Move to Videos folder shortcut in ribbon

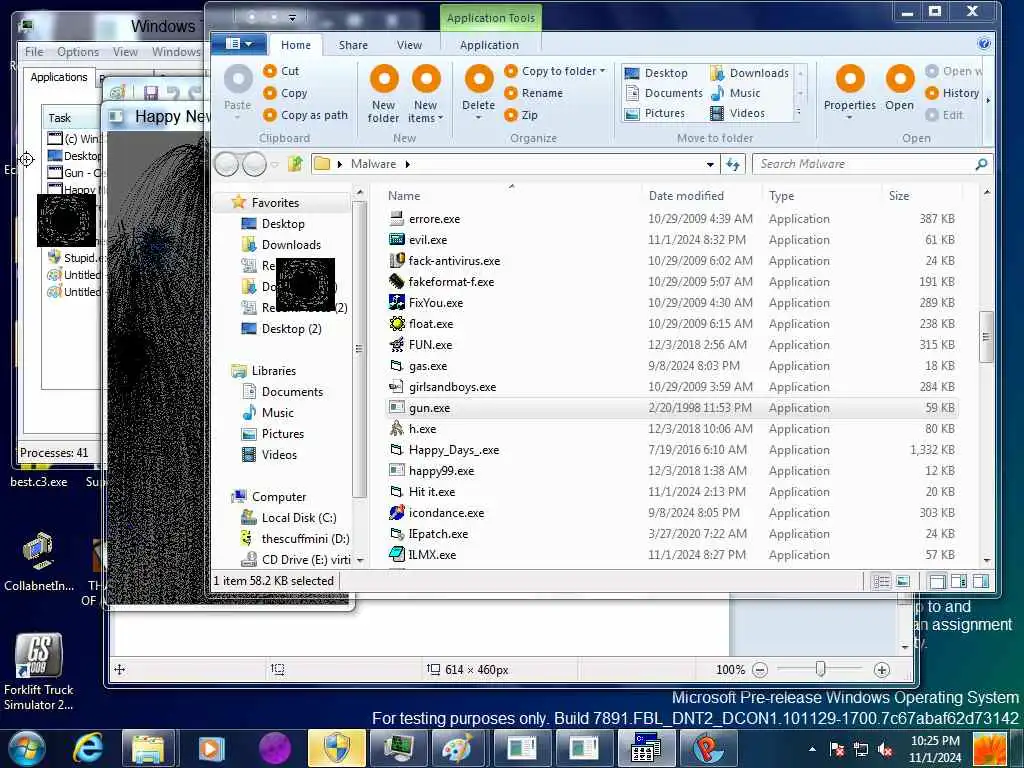point(737,113)
